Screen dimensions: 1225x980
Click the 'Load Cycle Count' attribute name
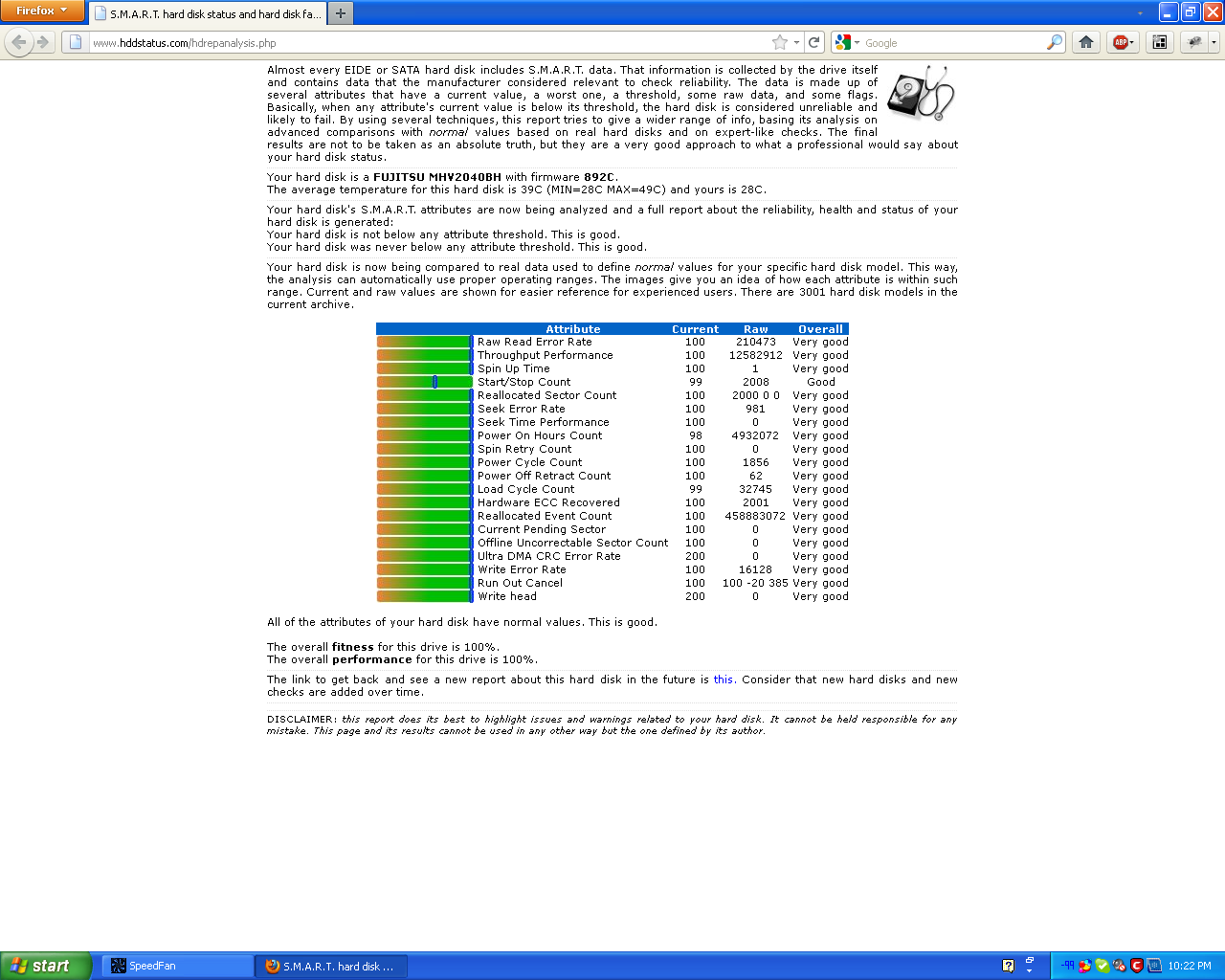coord(526,489)
